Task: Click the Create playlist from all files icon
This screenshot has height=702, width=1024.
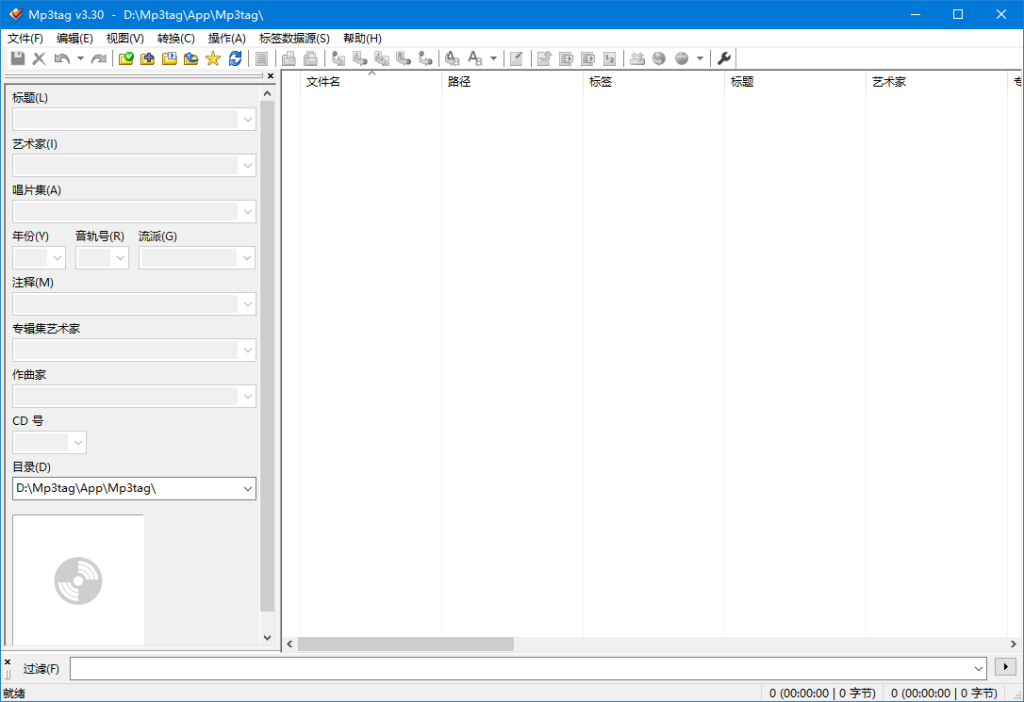Action: tap(566, 58)
